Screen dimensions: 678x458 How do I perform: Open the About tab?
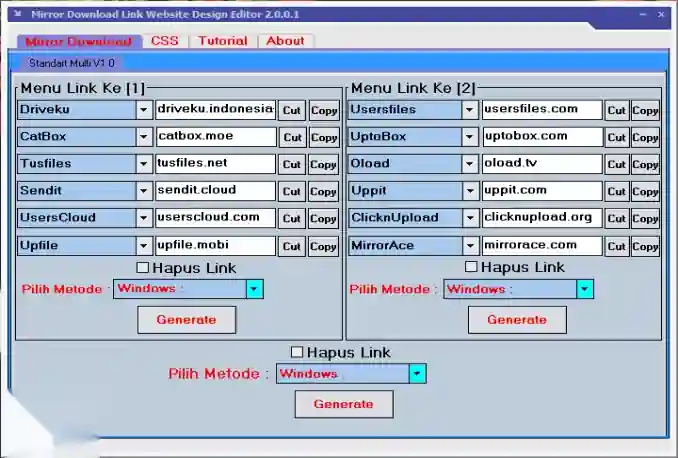tap(285, 41)
